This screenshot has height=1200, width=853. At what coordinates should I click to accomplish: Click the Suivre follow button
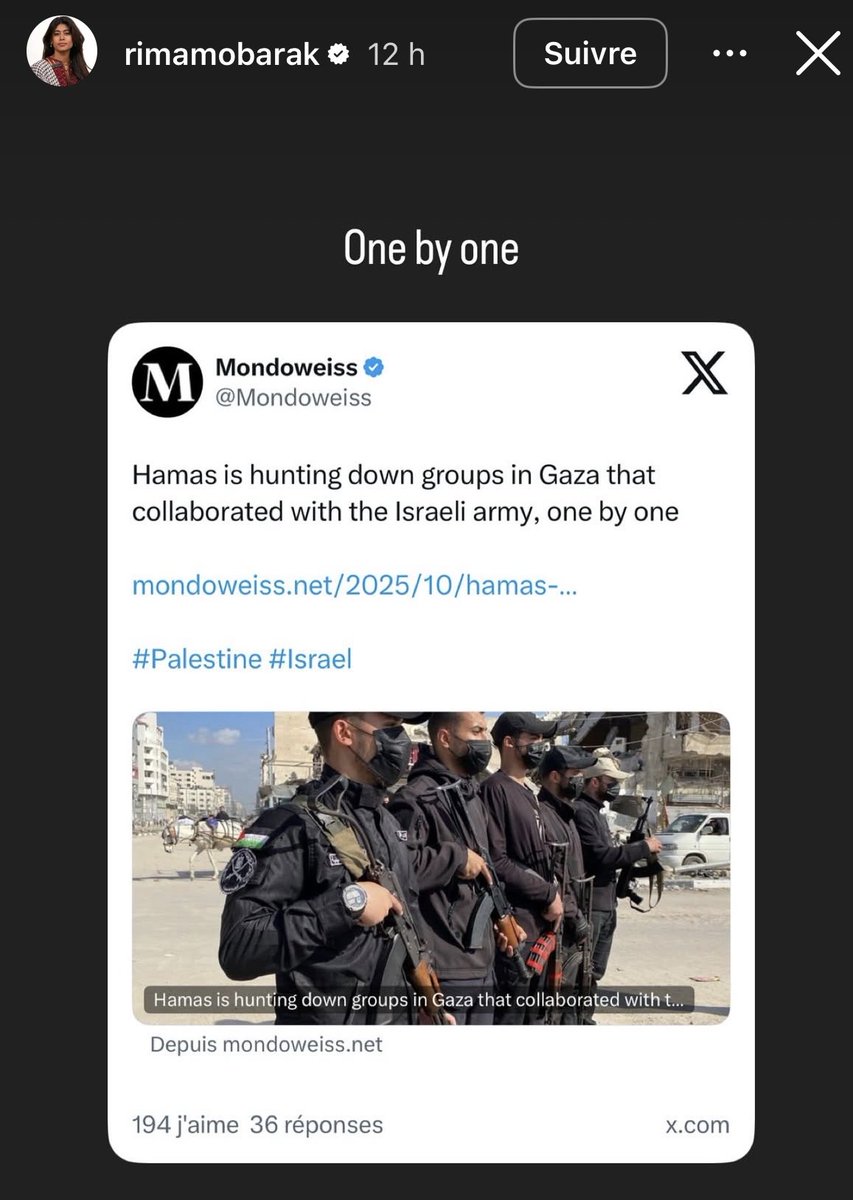pos(590,53)
